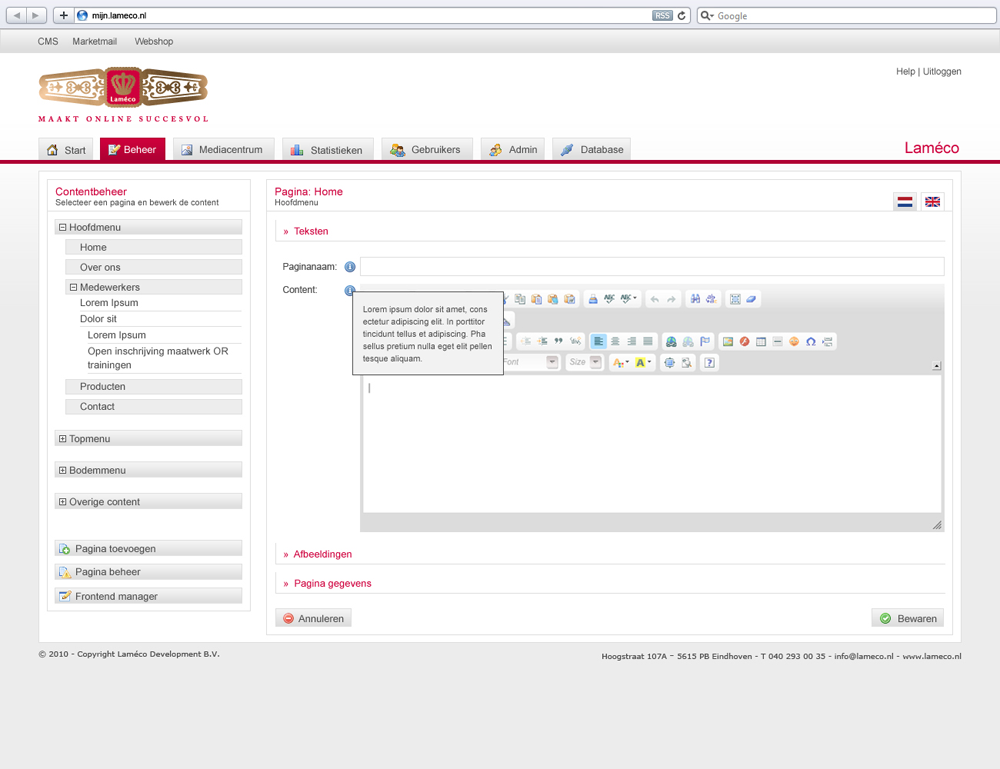This screenshot has height=769, width=1000.
Task: Collapse the Hoofdmenu tree section
Action: pyautogui.click(x=63, y=228)
